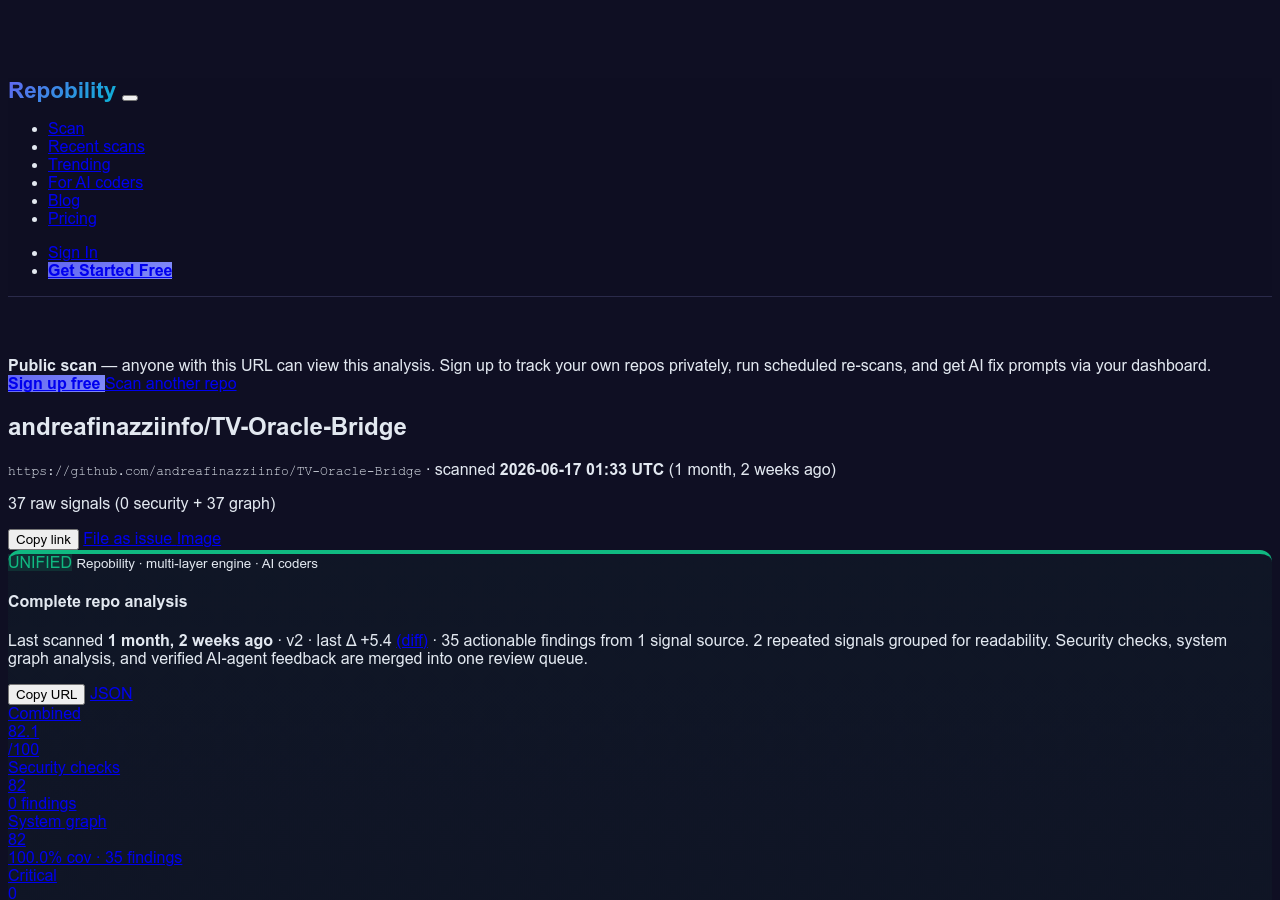Click the Copy link button

coord(43,539)
